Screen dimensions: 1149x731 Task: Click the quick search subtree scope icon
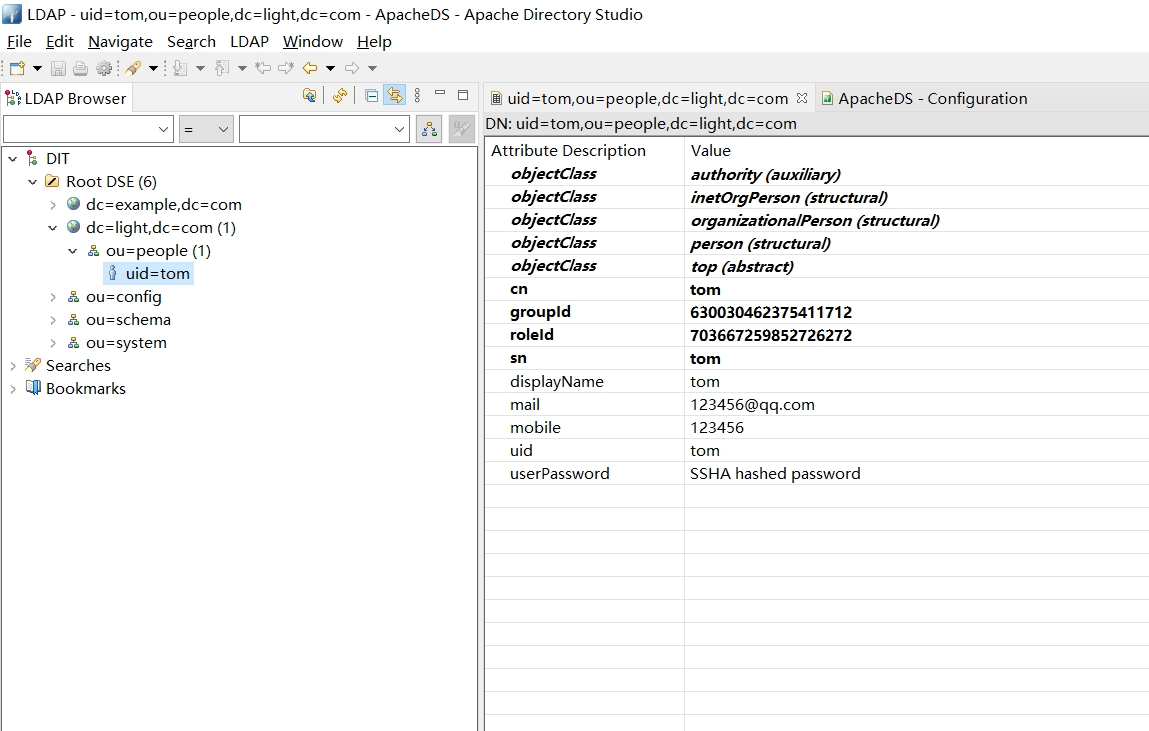[x=429, y=129]
